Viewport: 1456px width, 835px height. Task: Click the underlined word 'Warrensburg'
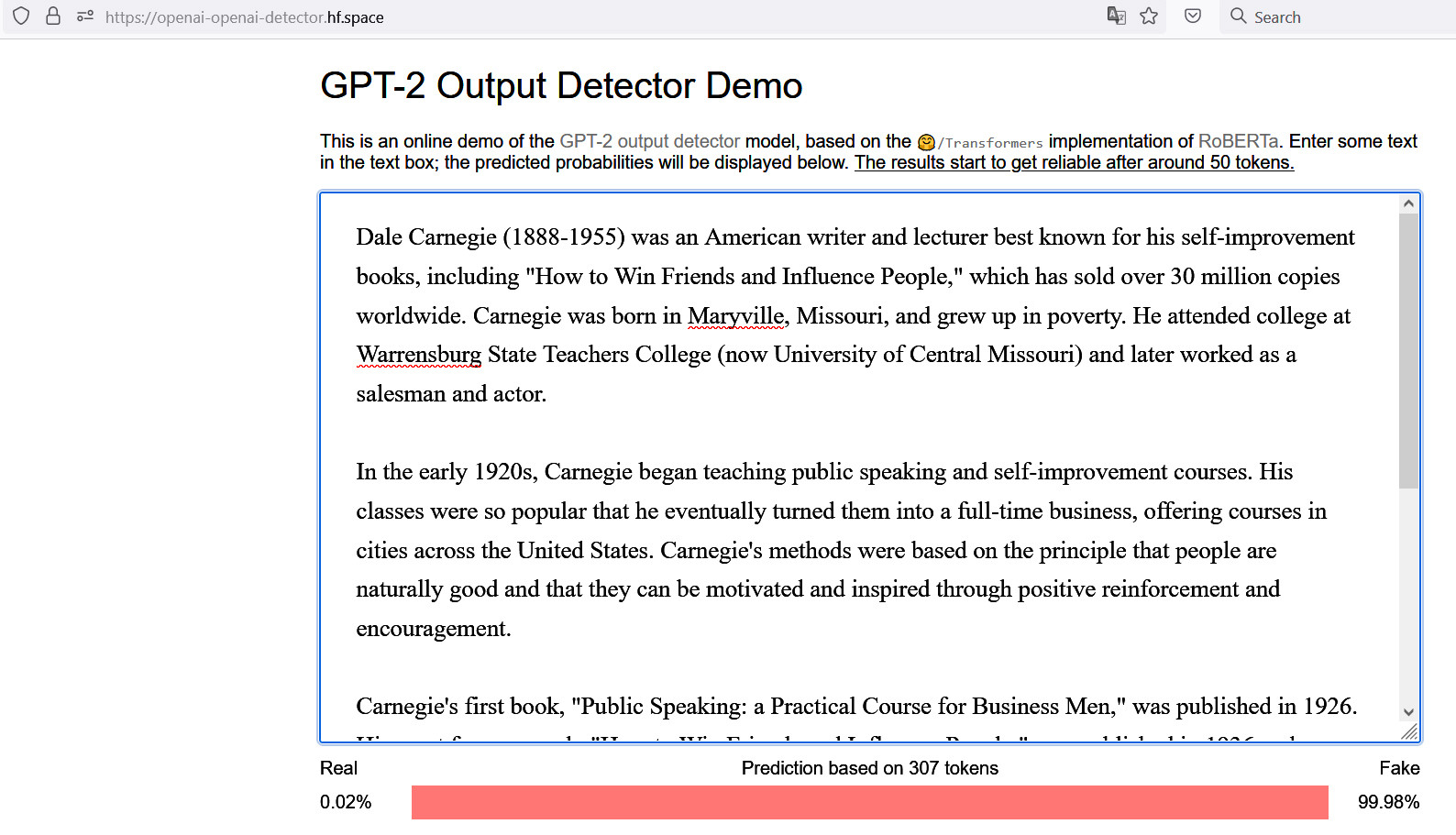point(419,355)
